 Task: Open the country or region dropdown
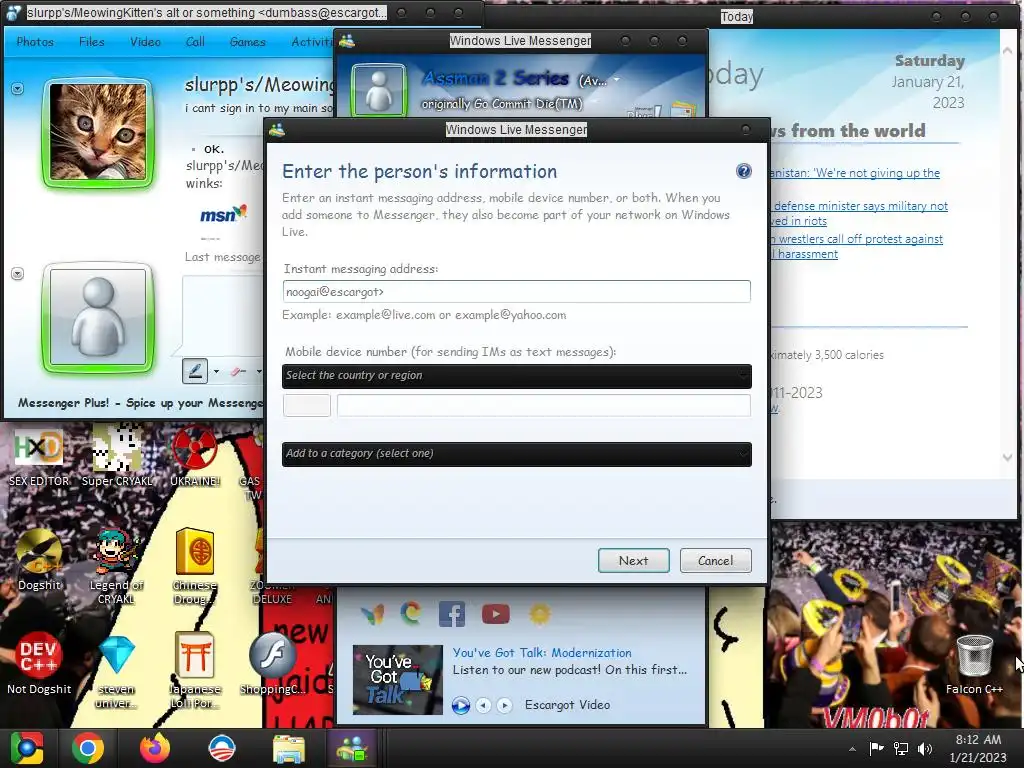coord(517,376)
